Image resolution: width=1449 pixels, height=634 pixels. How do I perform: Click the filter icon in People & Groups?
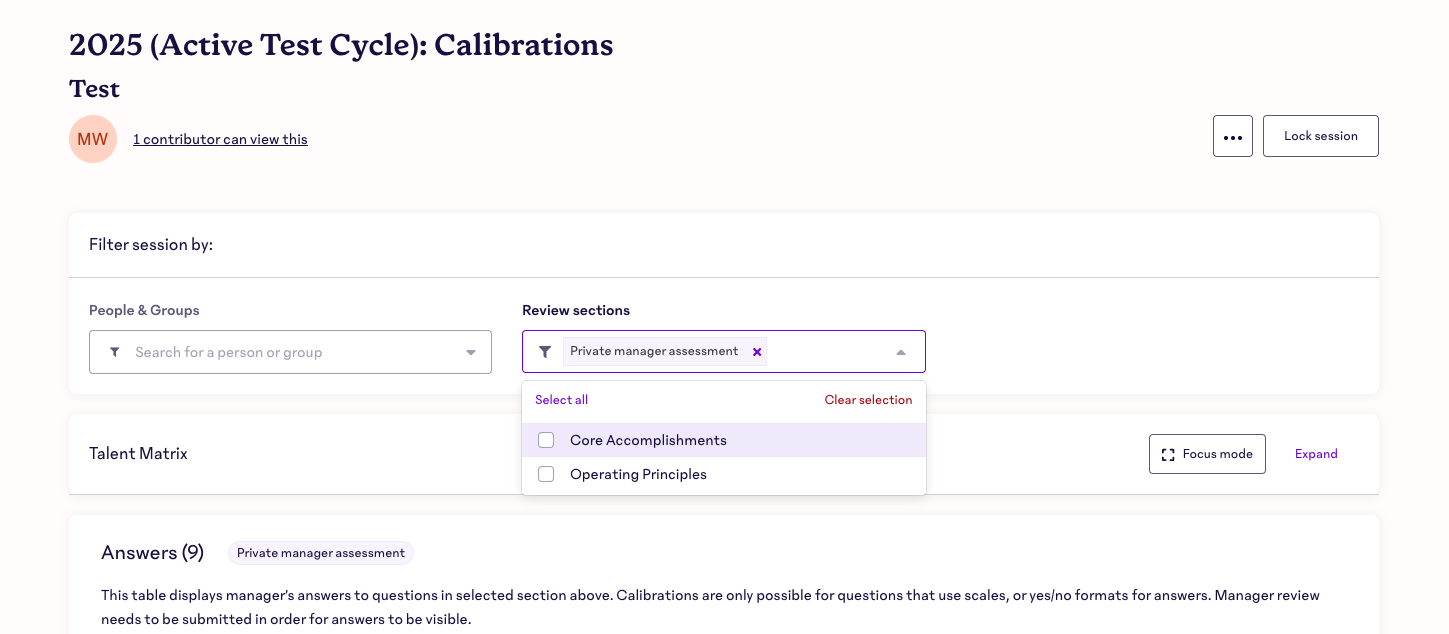[x=115, y=352]
